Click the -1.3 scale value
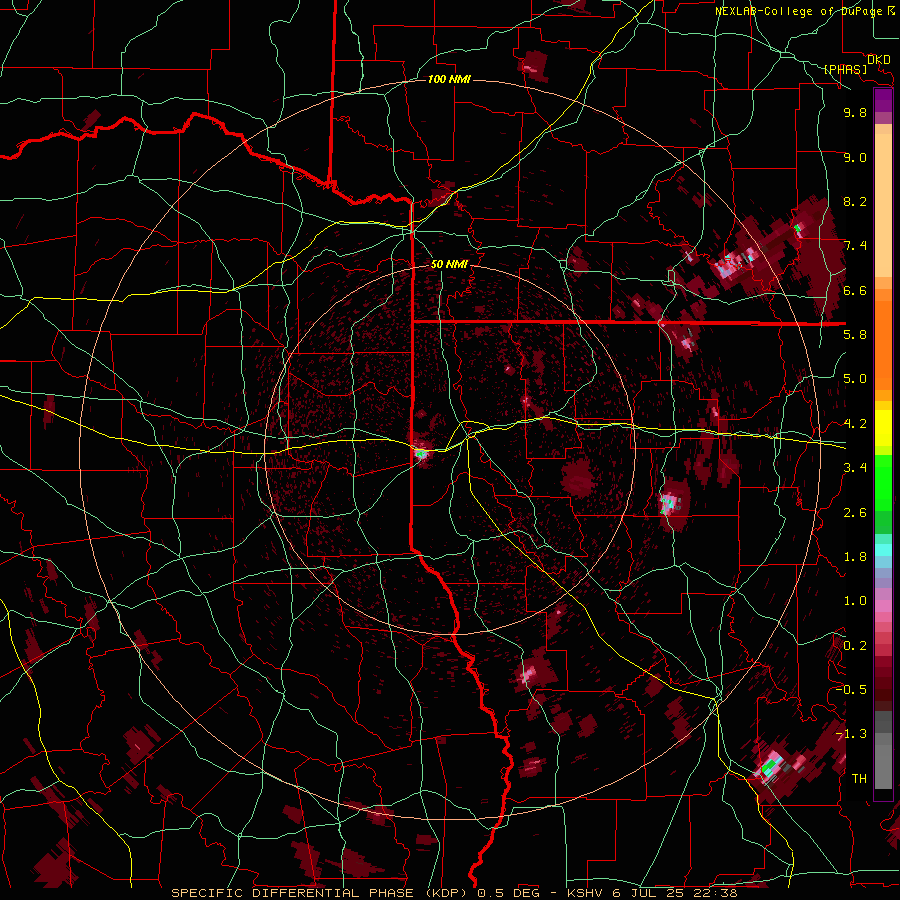Image resolution: width=900 pixels, height=900 pixels. click(x=851, y=734)
